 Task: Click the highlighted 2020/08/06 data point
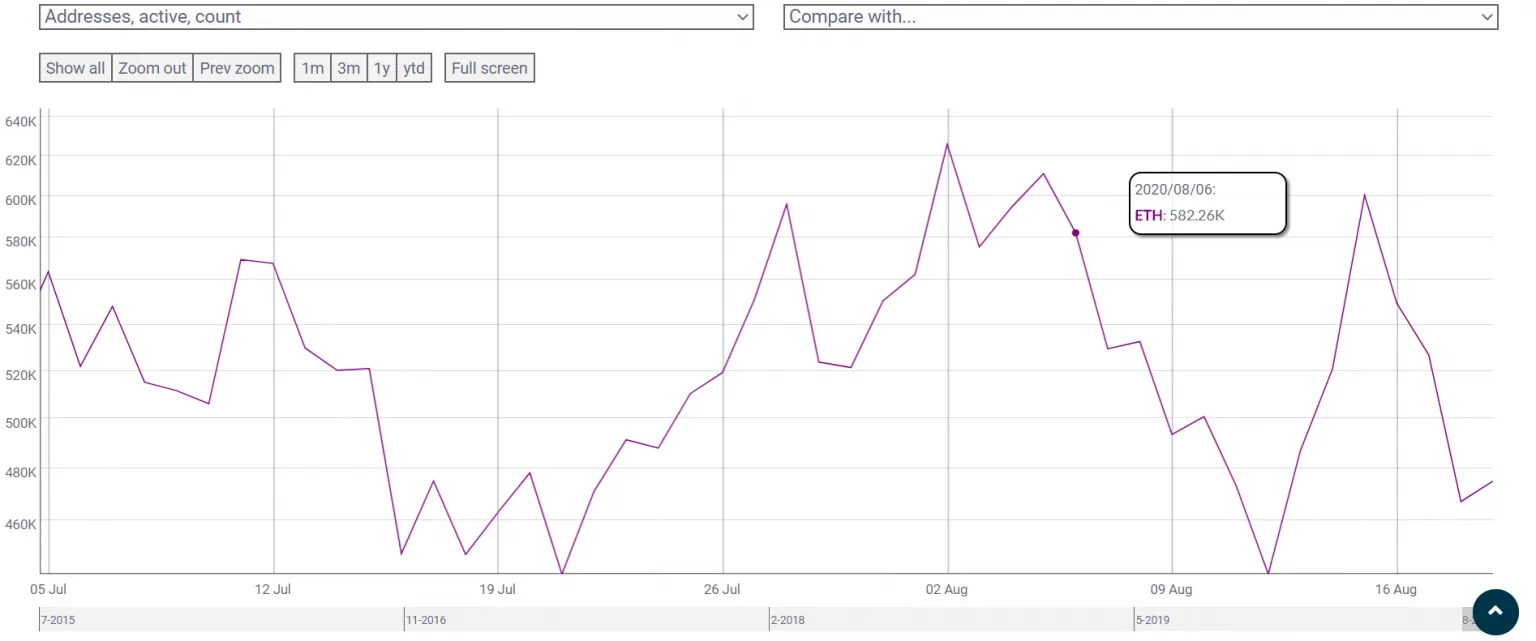(1076, 233)
